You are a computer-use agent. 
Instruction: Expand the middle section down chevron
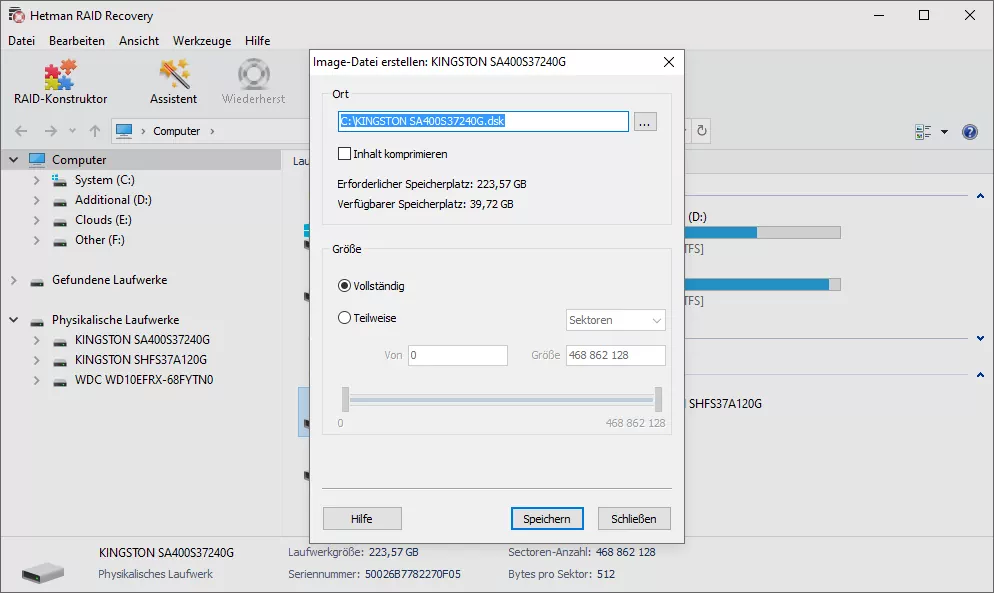point(981,339)
